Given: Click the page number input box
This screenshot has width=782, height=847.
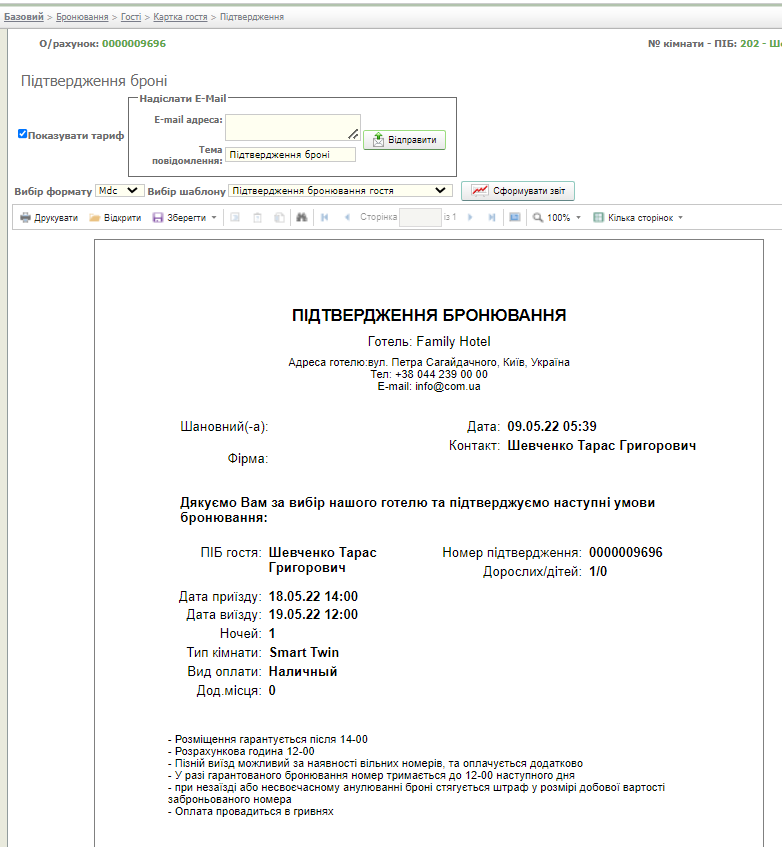Looking at the screenshot, I should pyautogui.click(x=420, y=217).
